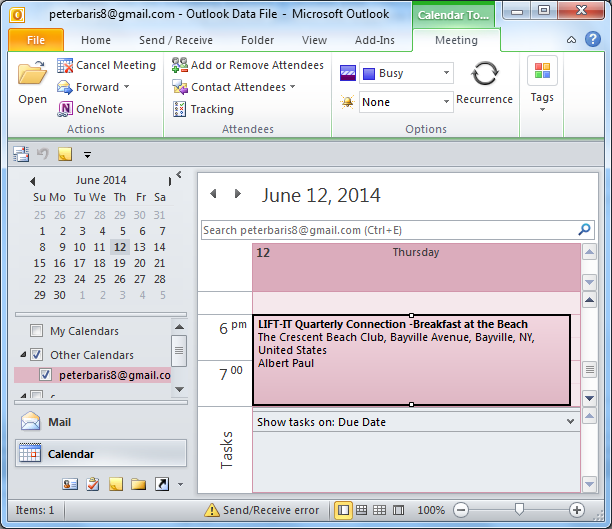Click Send/Receive All Folders quick access icon

coord(21,154)
